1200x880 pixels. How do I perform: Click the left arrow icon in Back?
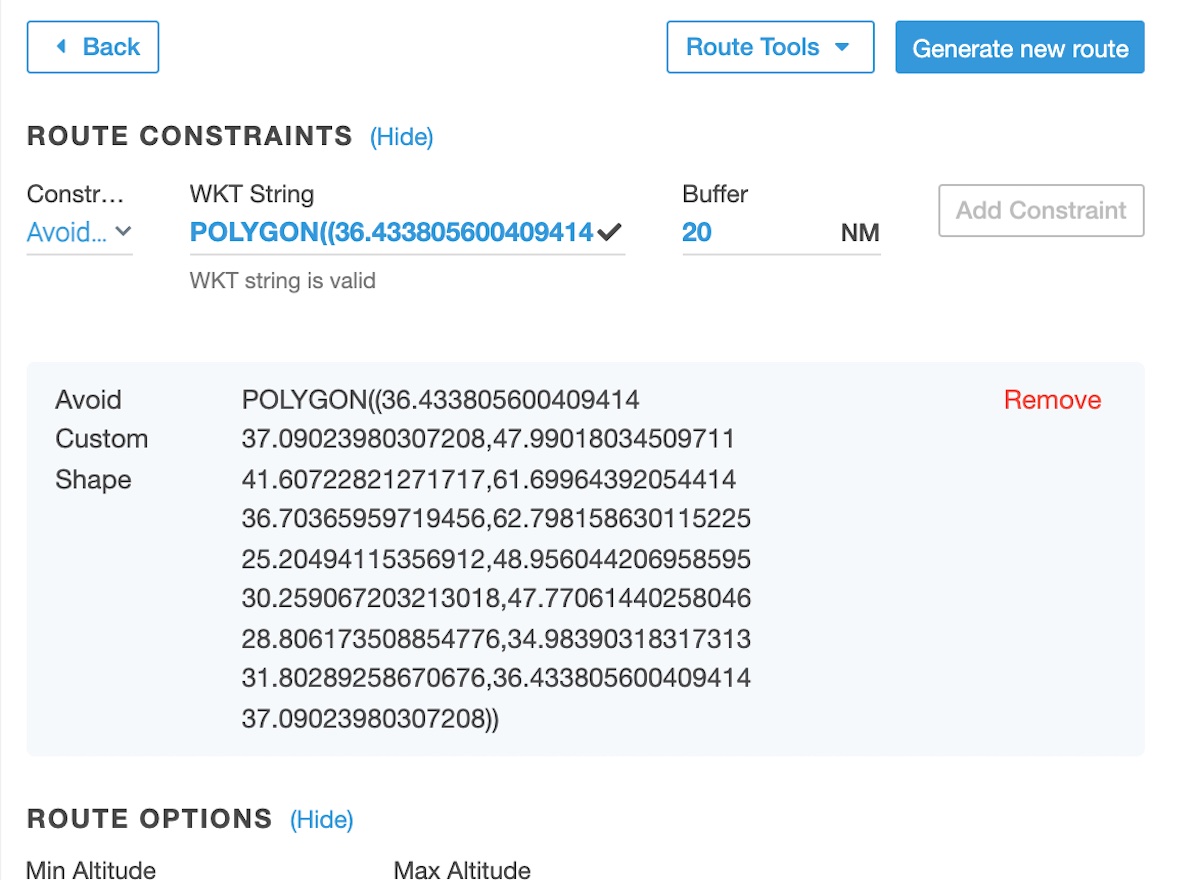62,47
